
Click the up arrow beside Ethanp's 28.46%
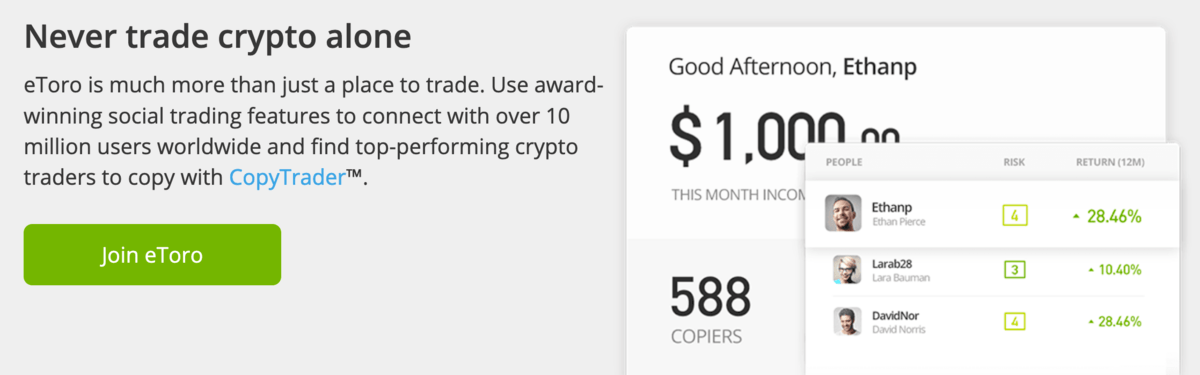[x=1076, y=216]
